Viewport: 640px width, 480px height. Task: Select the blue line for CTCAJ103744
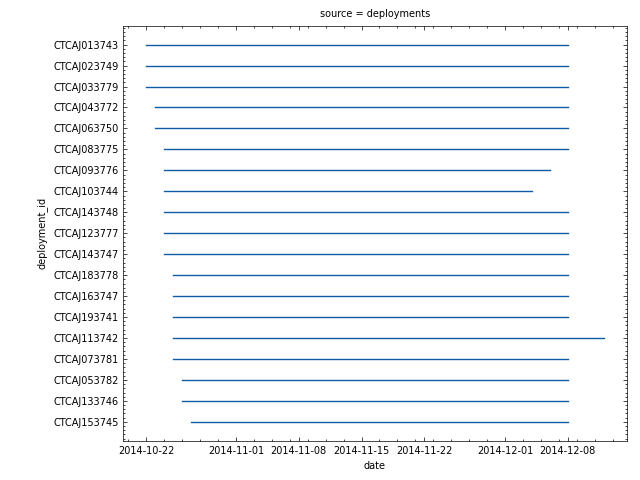click(x=348, y=191)
